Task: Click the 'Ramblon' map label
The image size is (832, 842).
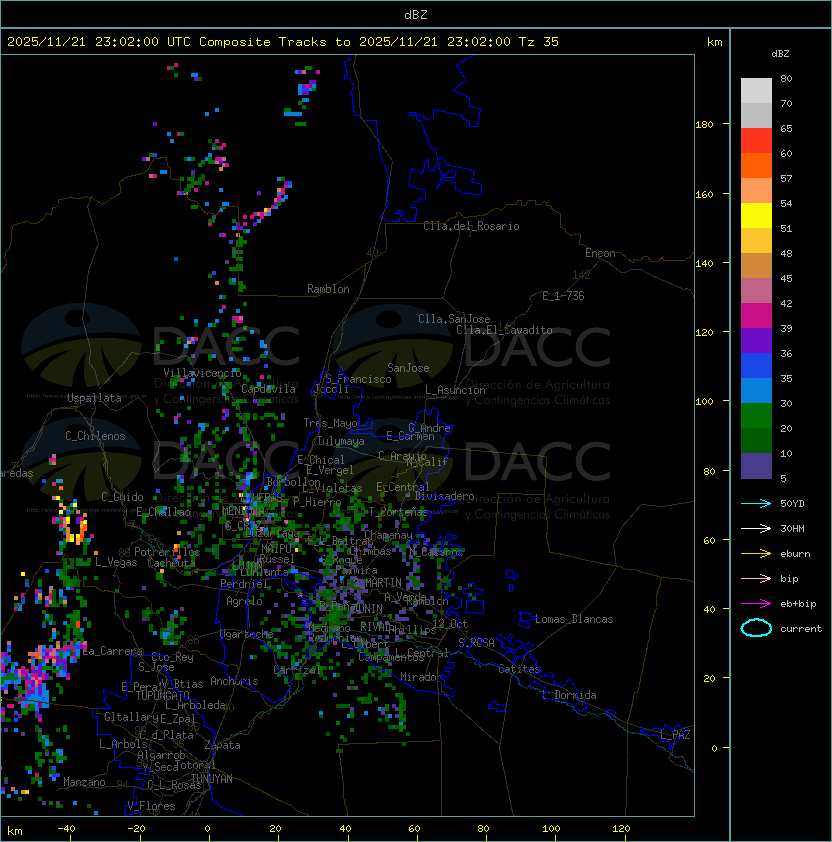Action: [x=328, y=289]
